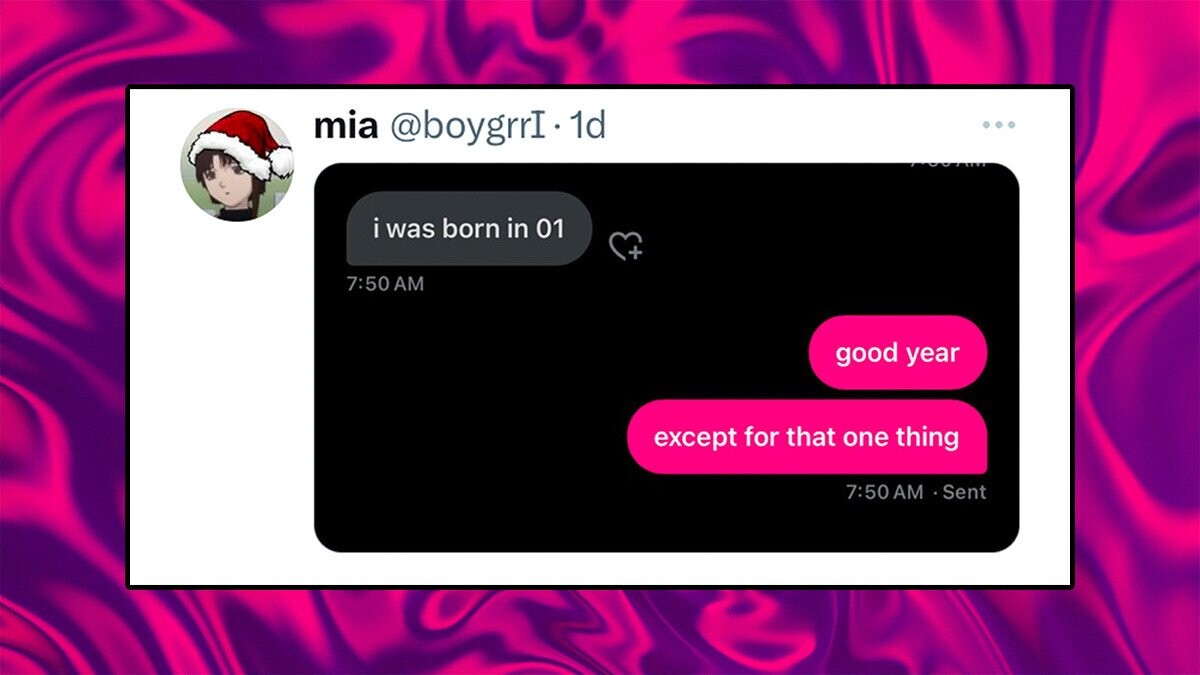1200x675 pixels.
Task: Select the "except for that one thing" message
Action: (x=806, y=437)
